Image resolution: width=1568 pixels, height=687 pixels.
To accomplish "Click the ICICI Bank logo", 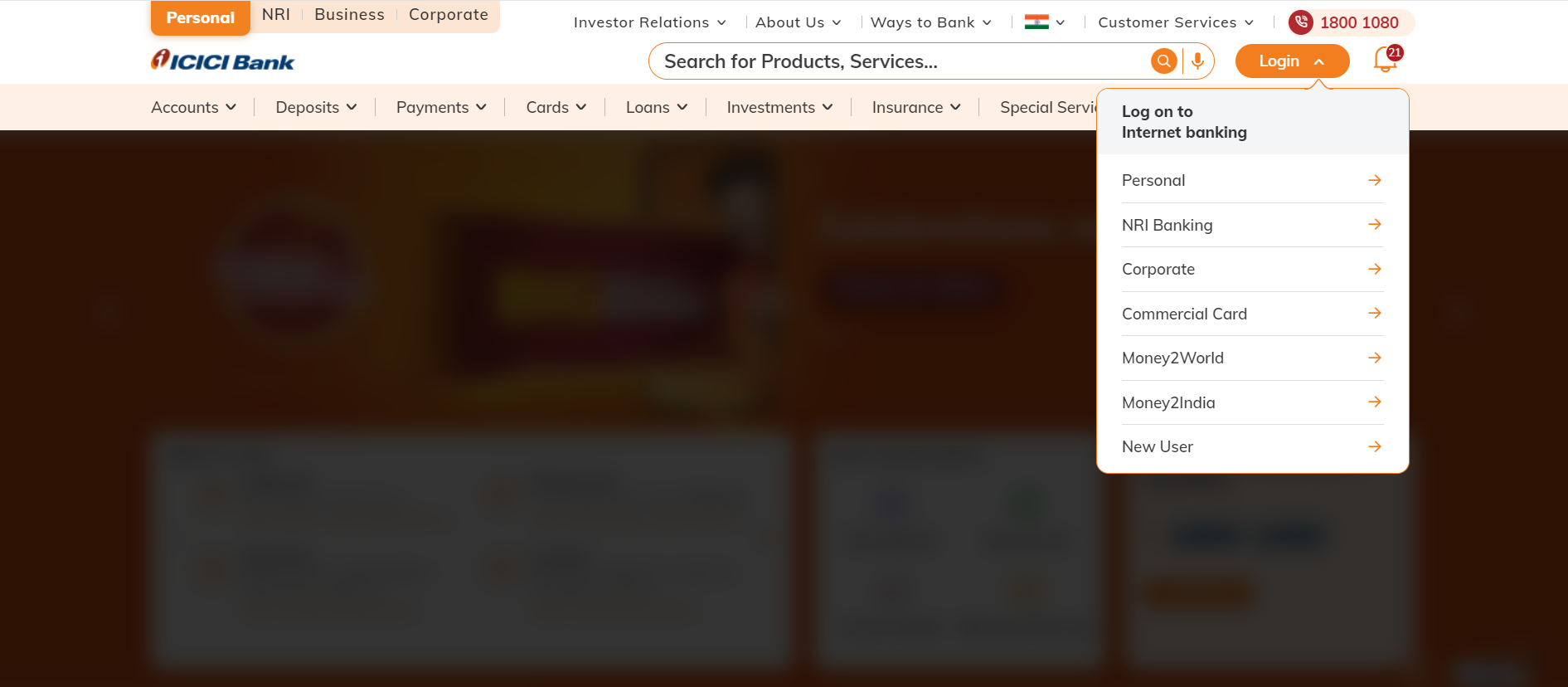I will coord(222,61).
